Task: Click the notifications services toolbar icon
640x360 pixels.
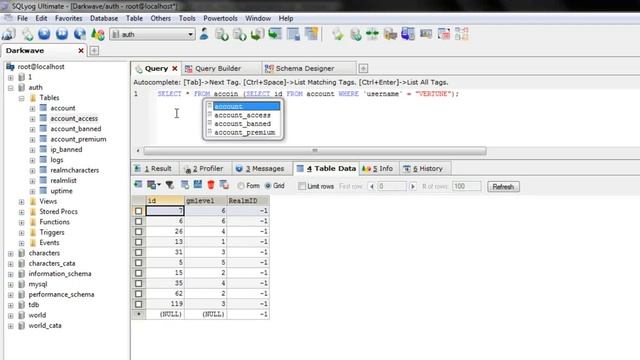Action: point(408,34)
